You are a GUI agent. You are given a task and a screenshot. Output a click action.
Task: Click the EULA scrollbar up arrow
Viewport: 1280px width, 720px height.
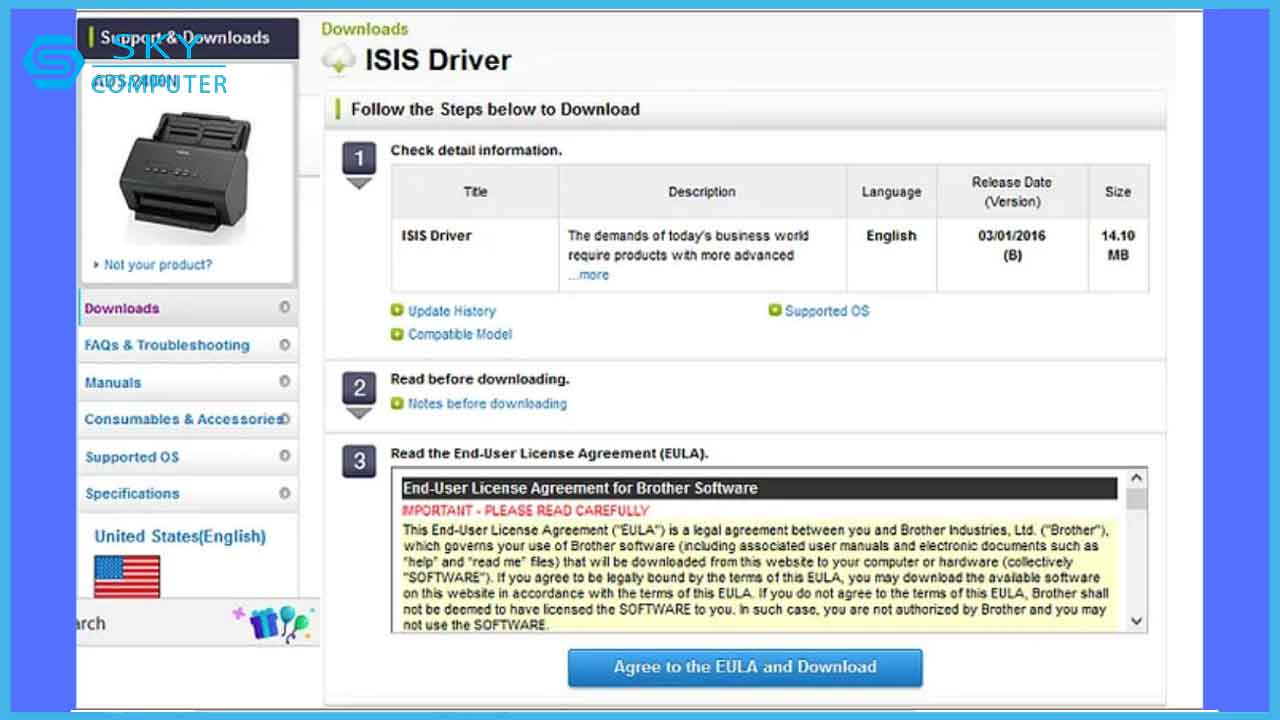click(x=1136, y=478)
